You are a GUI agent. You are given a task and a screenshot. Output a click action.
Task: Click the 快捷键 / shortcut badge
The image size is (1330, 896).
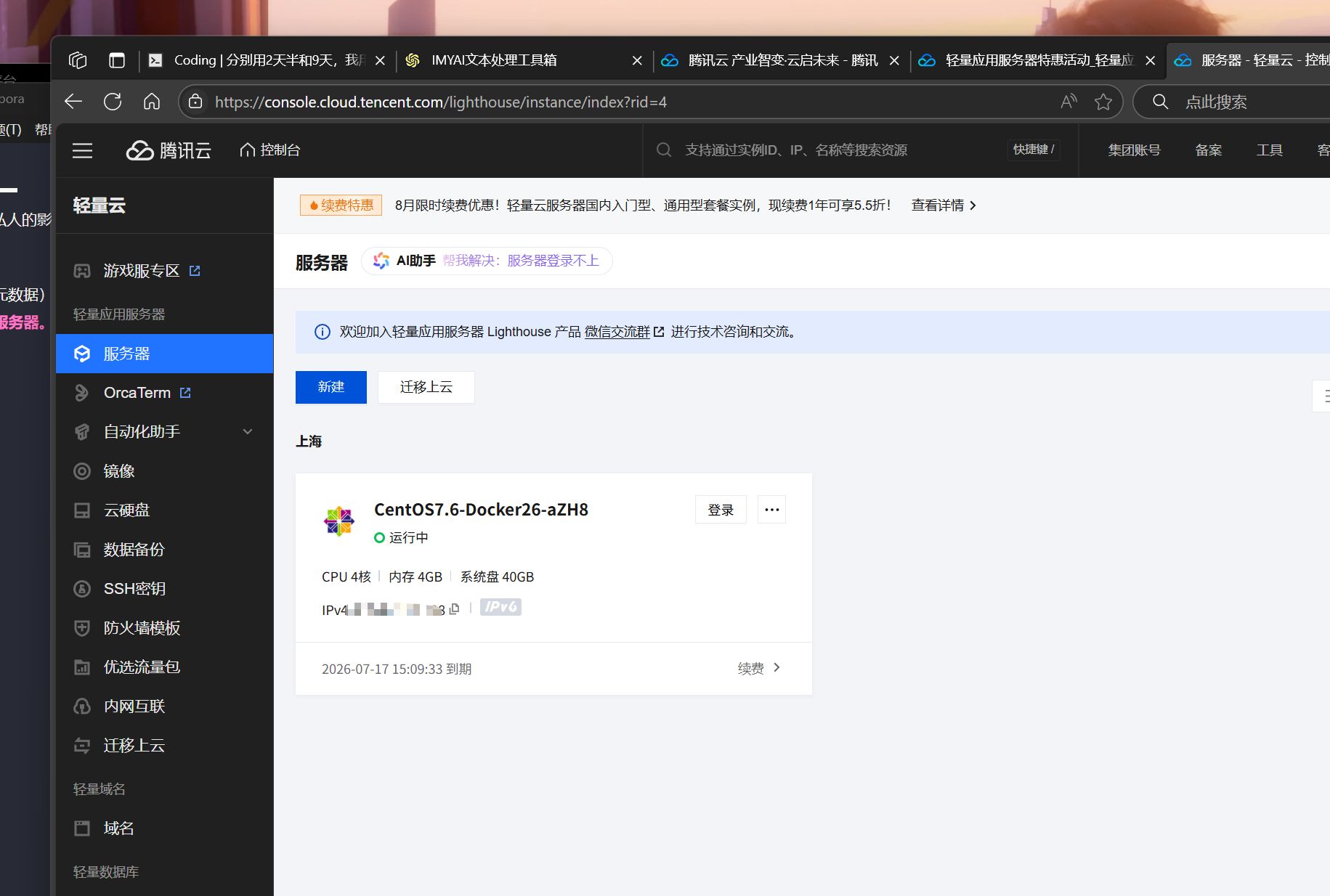pyautogui.click(x=1034, y=150)
